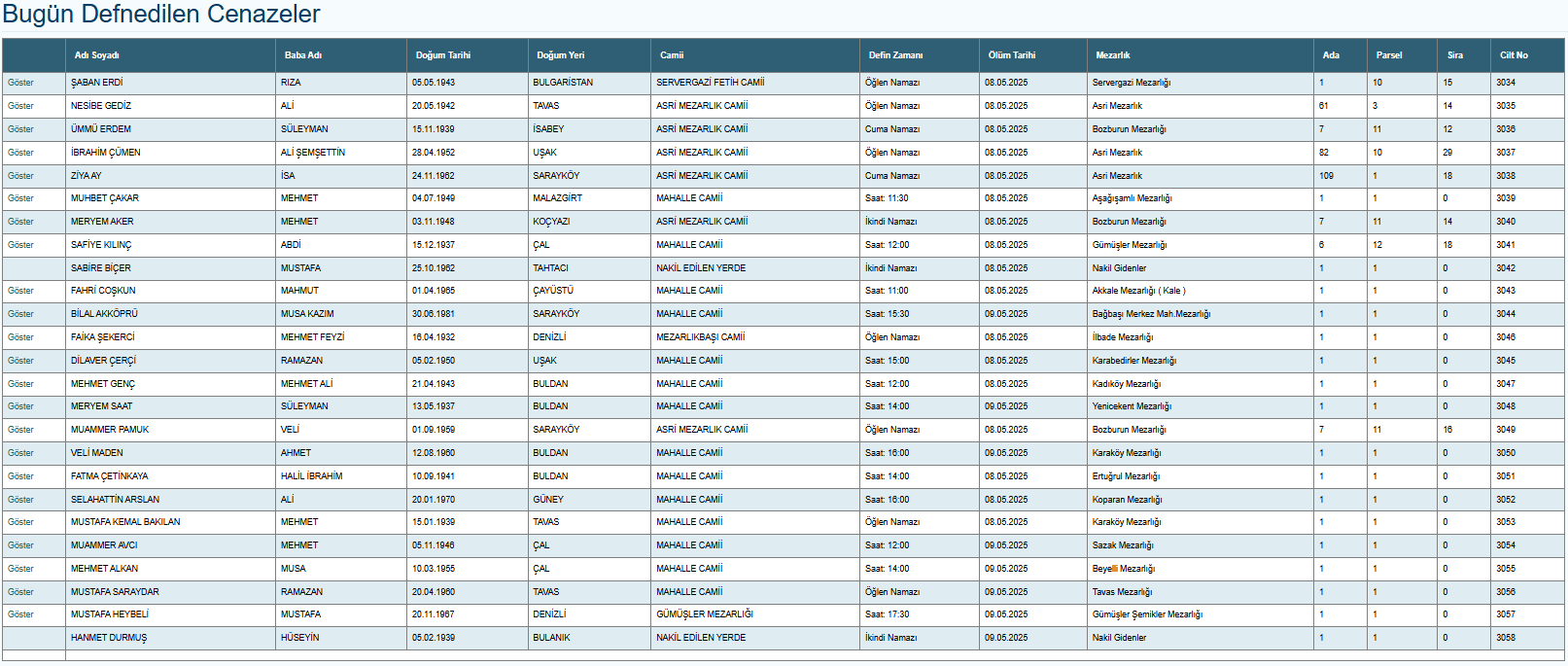Open Göster link for MUSTAFA SARAYDAR
1568x666 pixels.
click(x=20, y=592)
